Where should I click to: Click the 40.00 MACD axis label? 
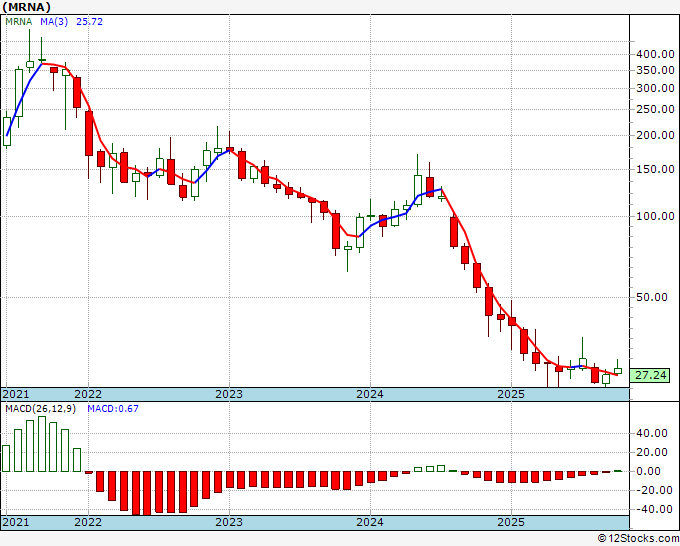point(652,433)
